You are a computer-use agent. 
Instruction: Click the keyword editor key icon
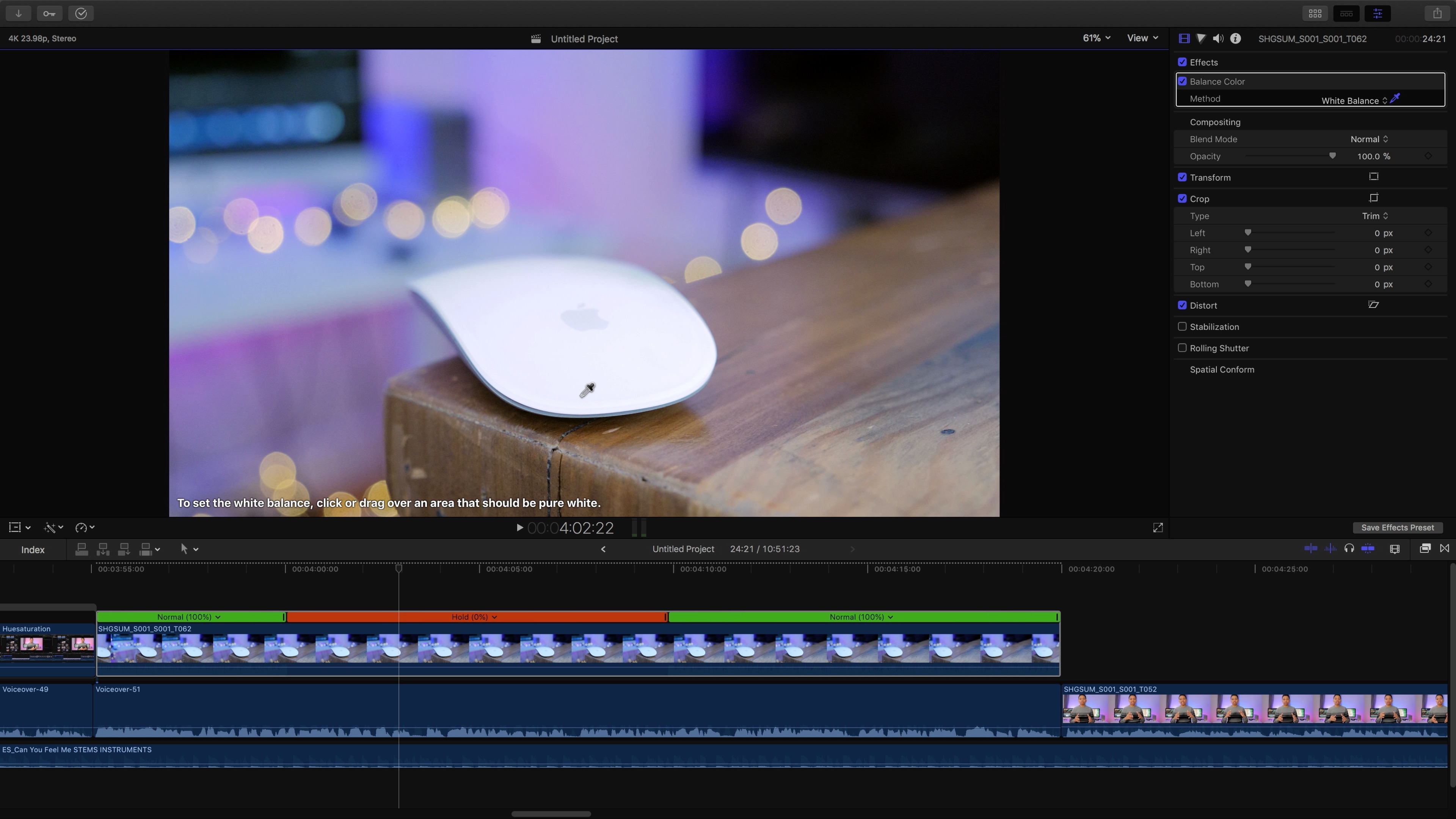coord(49,14)
